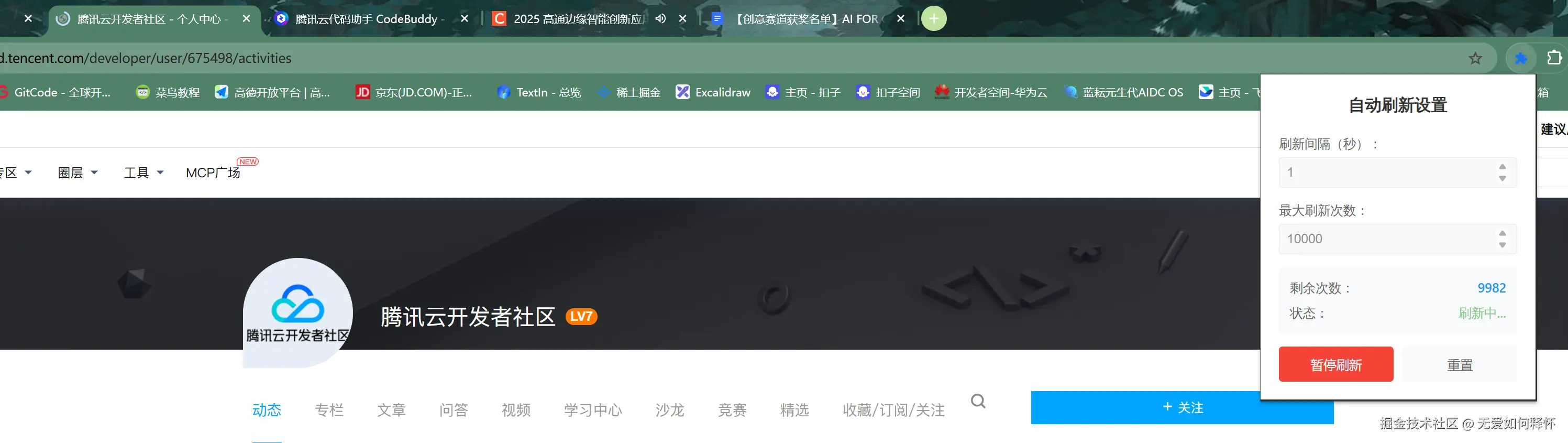Select the 学习中心 profile tab
The image size is (1568, 443).
pos(593,410)
